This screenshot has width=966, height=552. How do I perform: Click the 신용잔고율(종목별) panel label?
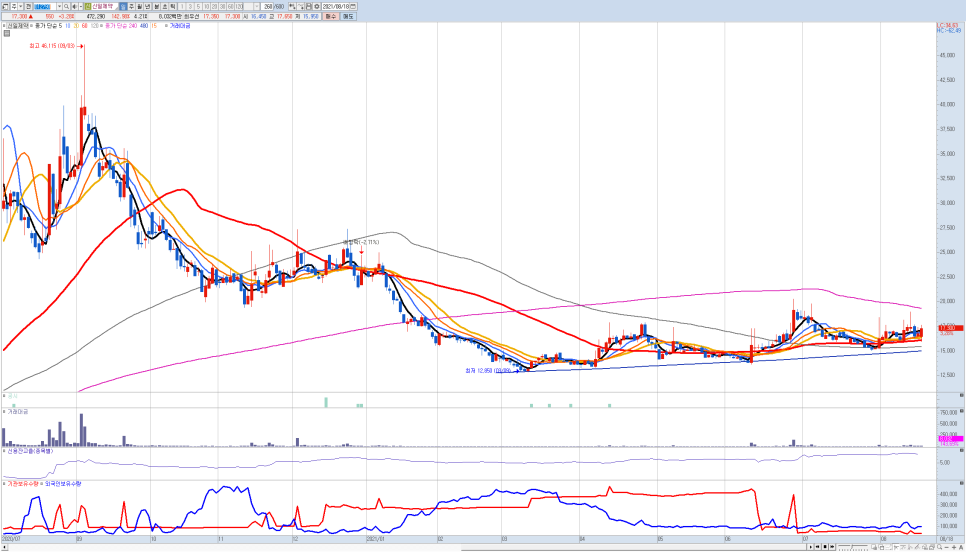[30, 451]
